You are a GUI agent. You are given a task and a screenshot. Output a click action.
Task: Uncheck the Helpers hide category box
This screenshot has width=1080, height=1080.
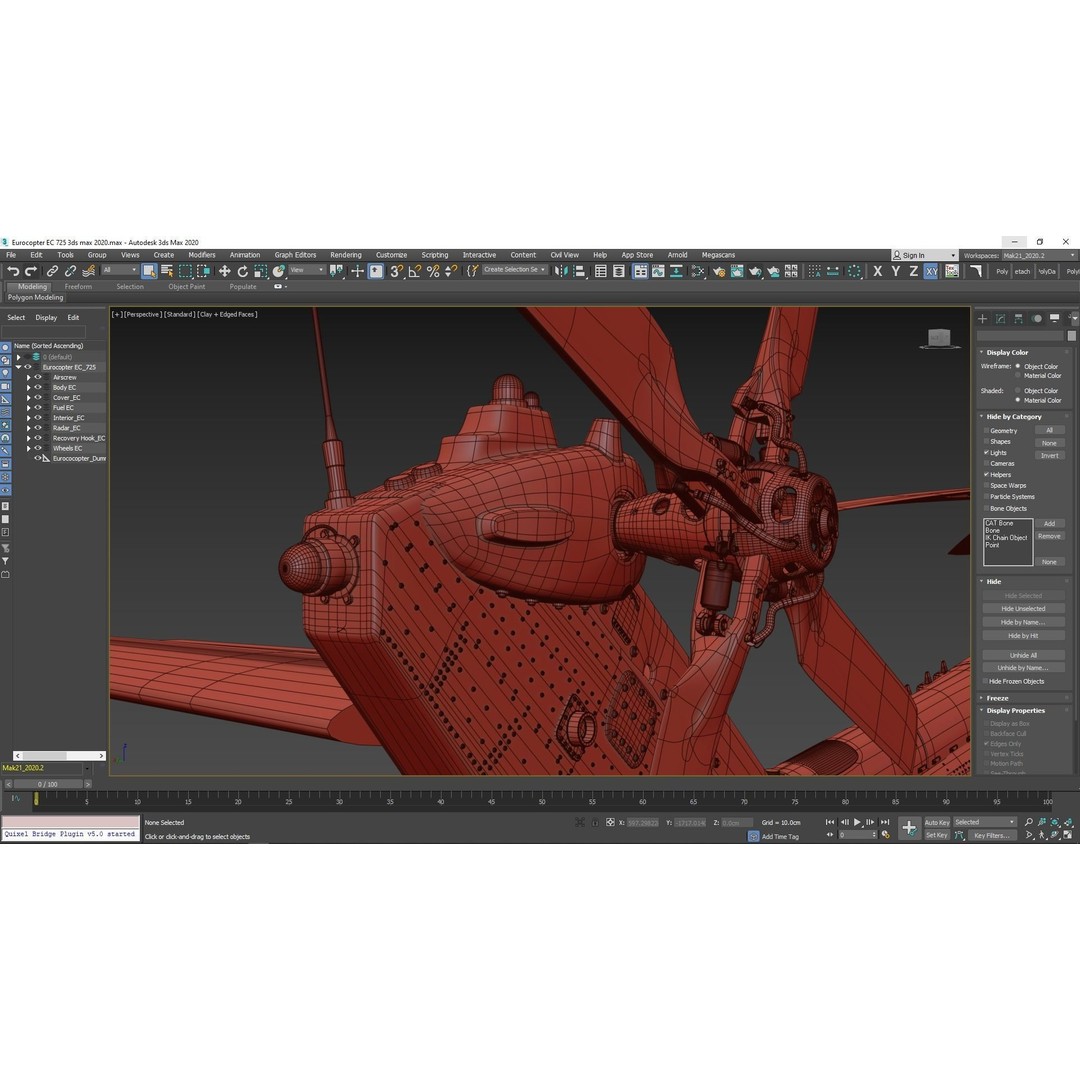point(986,475)
